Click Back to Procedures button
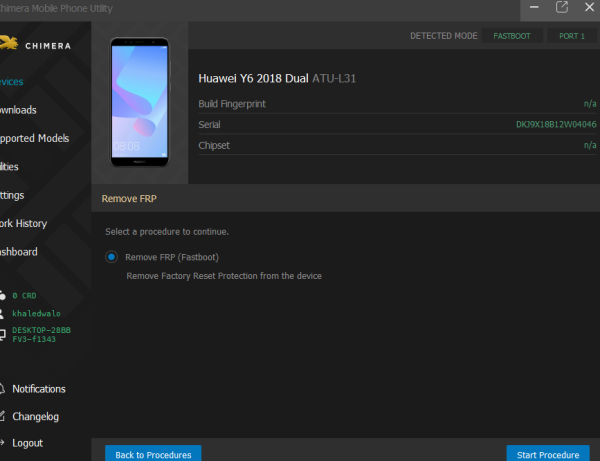 [153, 454]
